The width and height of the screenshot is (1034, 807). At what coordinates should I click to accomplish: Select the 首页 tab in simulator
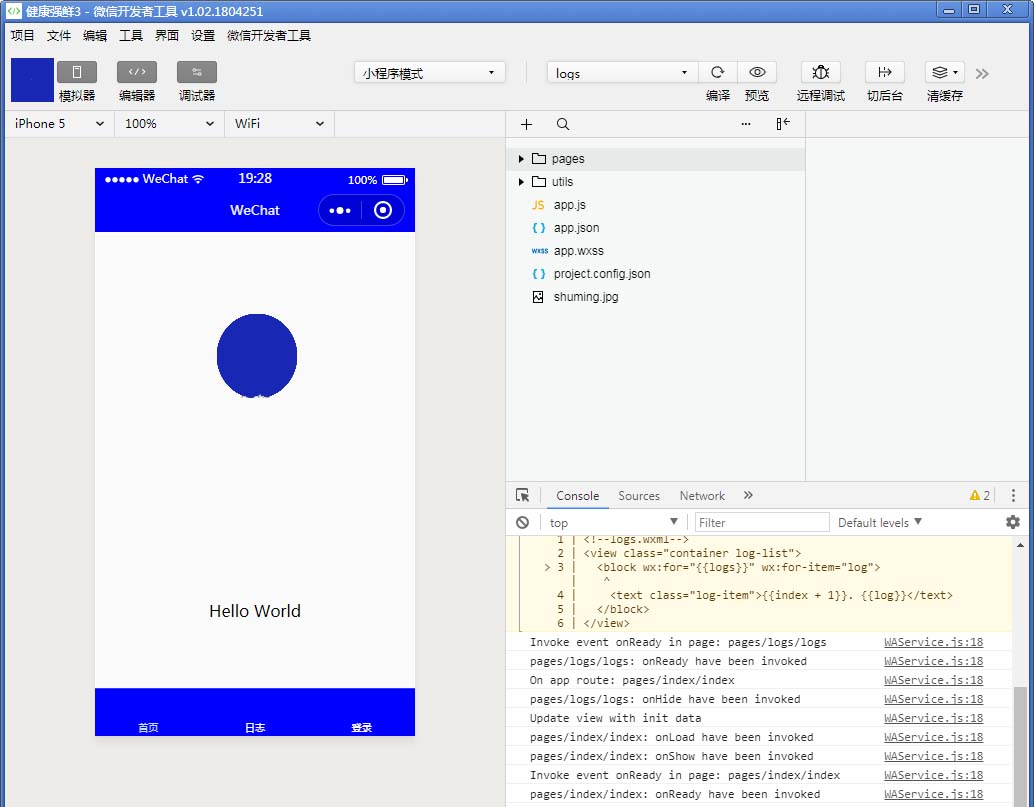pyautogui.click(x=148, y=727)
